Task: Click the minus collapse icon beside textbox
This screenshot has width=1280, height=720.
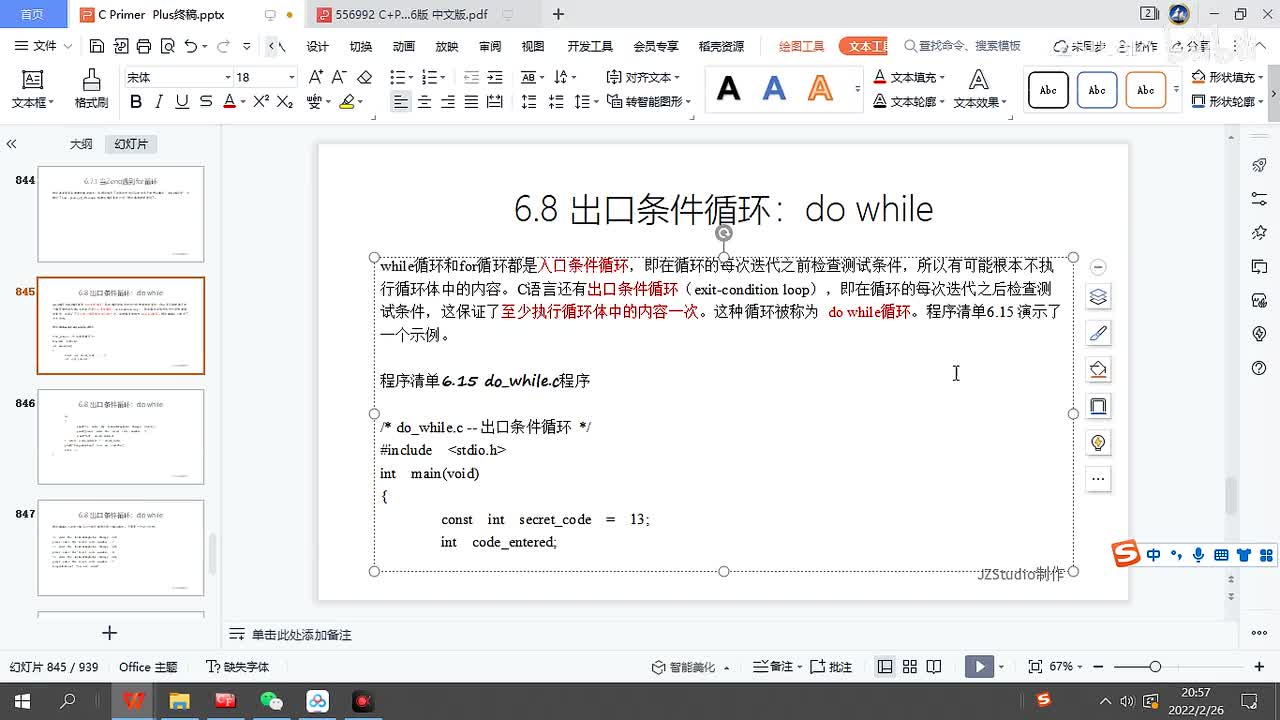Action: click(x=1098, y=267)
